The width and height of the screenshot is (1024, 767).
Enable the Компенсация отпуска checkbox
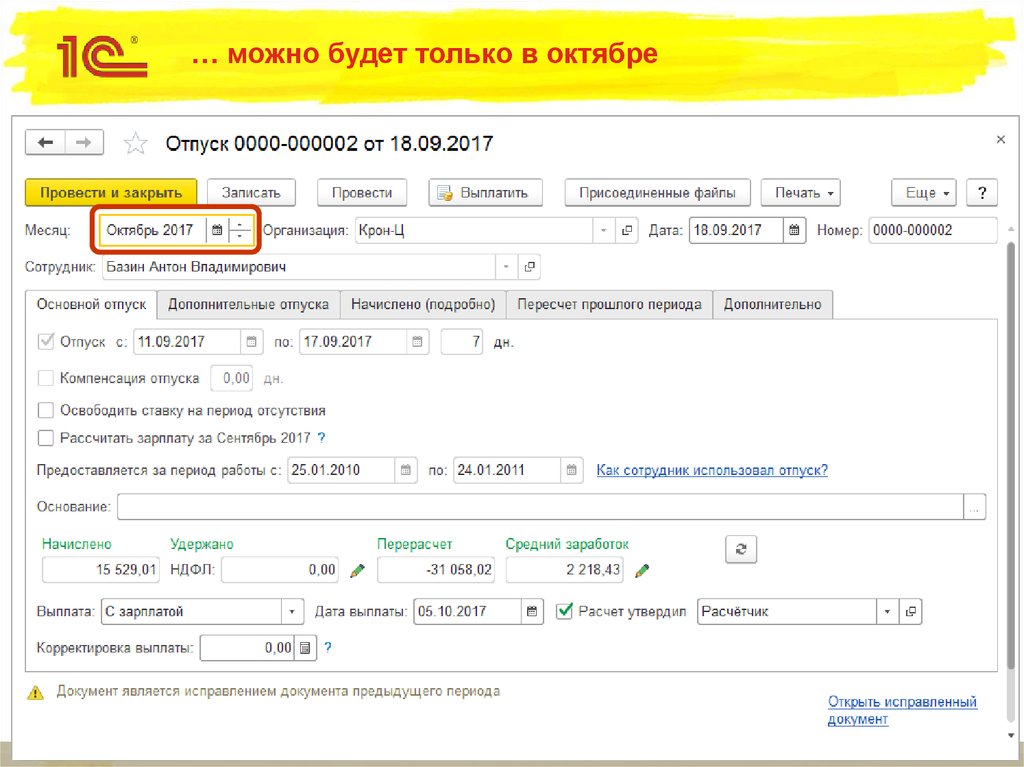tap(45, 378)
